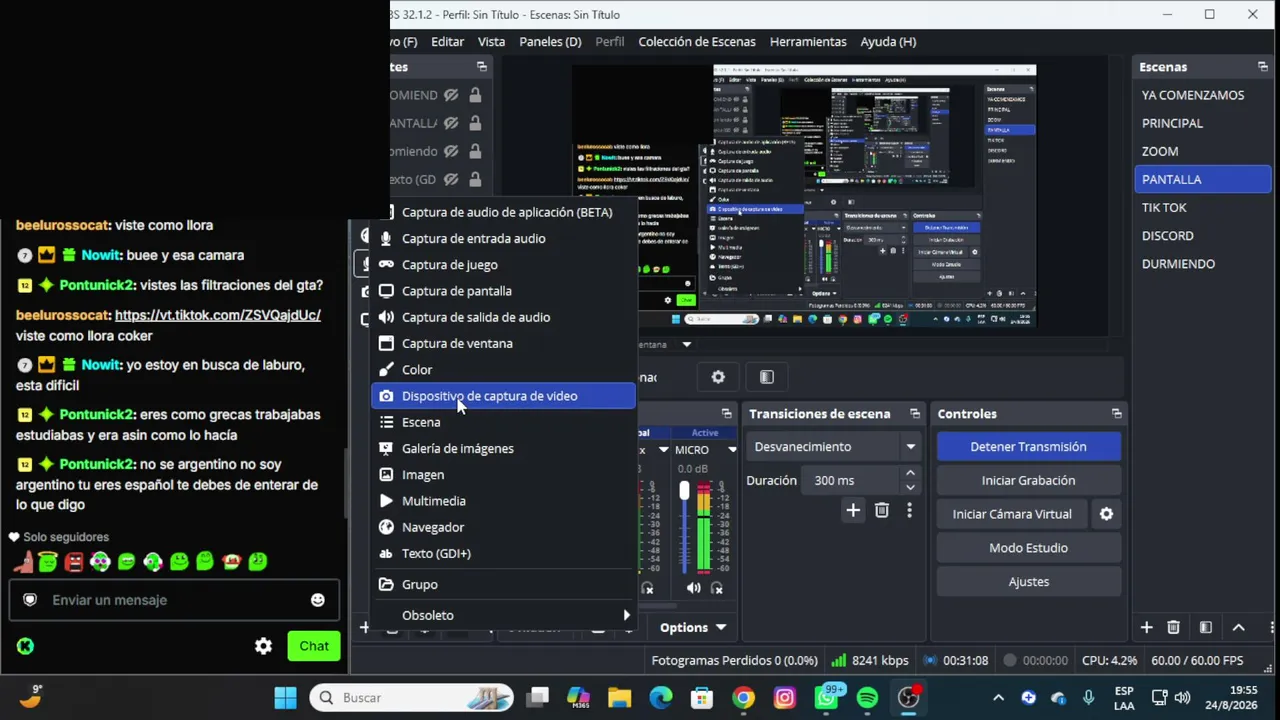Click Detener Transmisión button
Image resolution: width=1280 pixels, height=720 pixels.
[x=1028, y=447]
